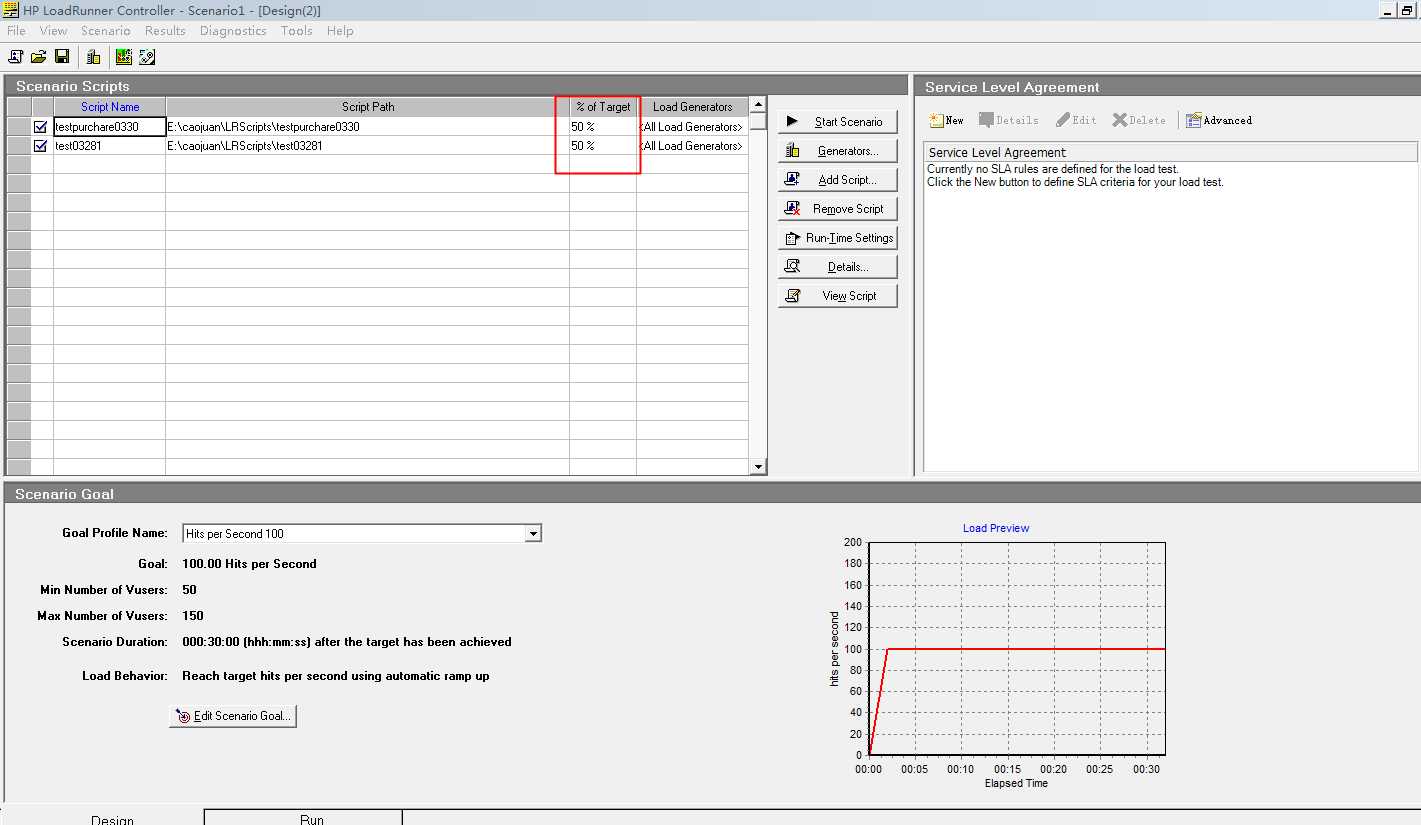
Task: Click path E:\caojuan\LRScripts\test03281
Action: (x=368, y=146)
